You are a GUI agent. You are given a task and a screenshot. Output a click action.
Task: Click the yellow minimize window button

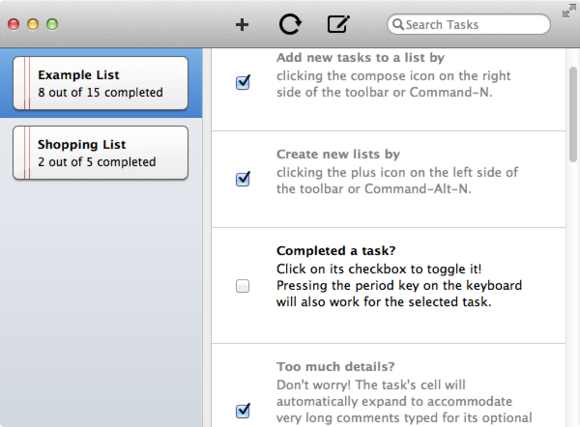33,24
